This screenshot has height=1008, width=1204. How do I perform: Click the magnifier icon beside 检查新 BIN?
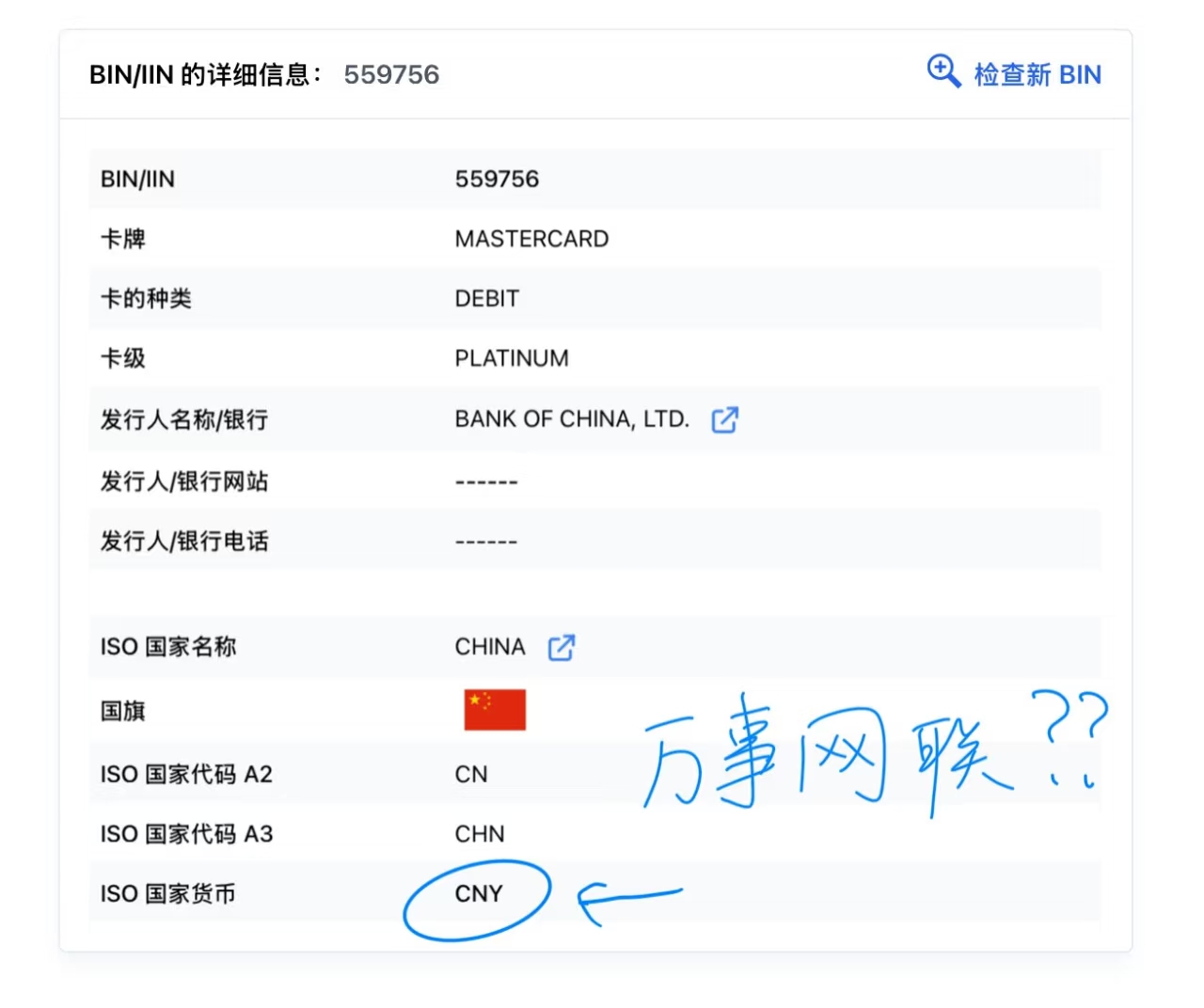(943, 71)
